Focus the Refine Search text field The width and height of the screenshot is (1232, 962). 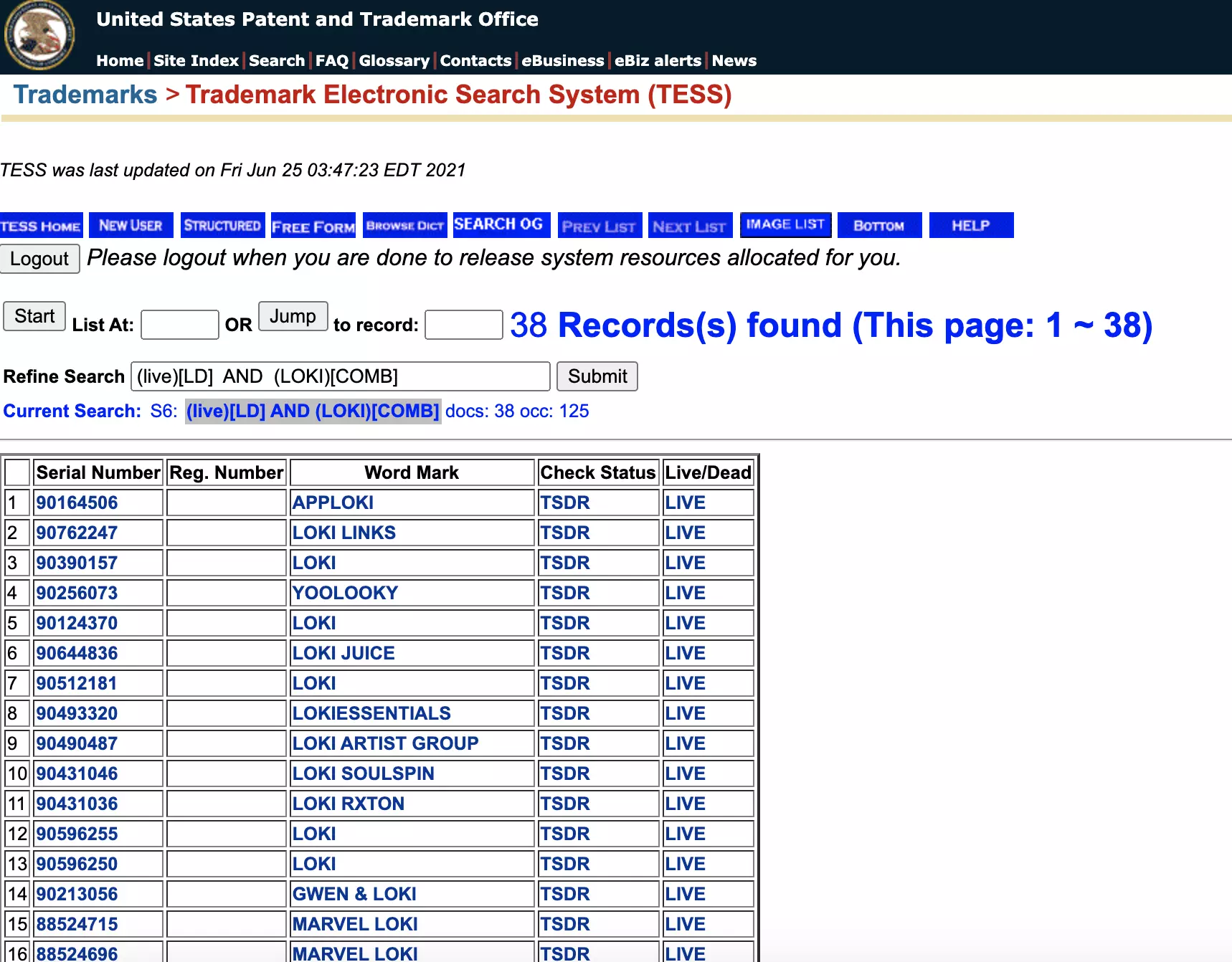[x=341, y=376]
